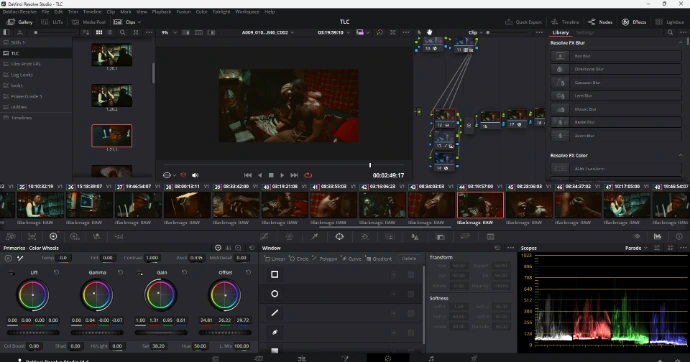Select the hand pan tool in node editor
Screen dimensions: 690x362
point(429,32)
